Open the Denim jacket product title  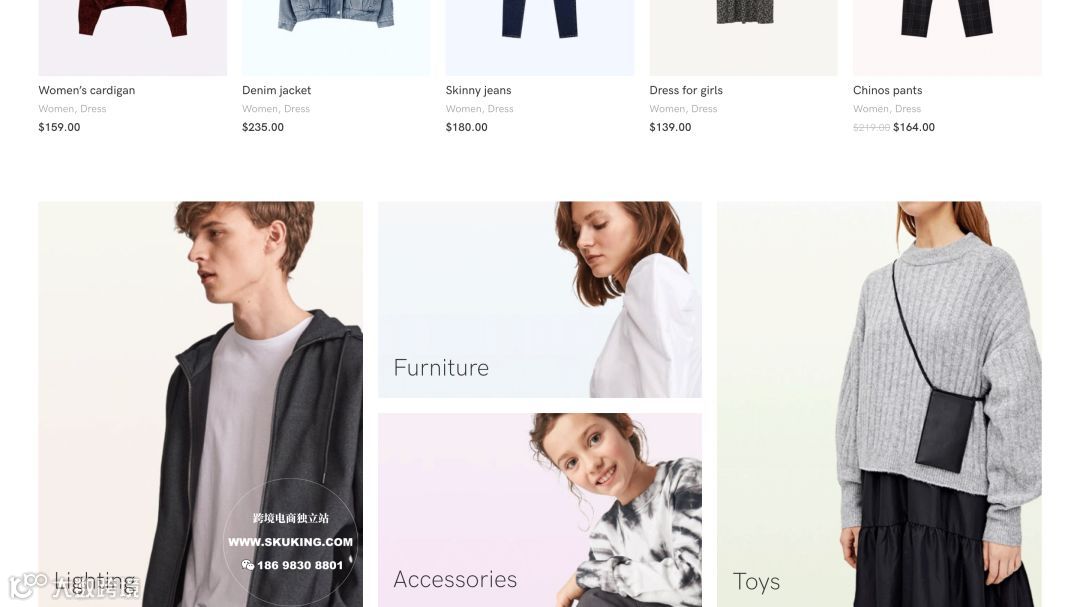(x=276, y=90)
